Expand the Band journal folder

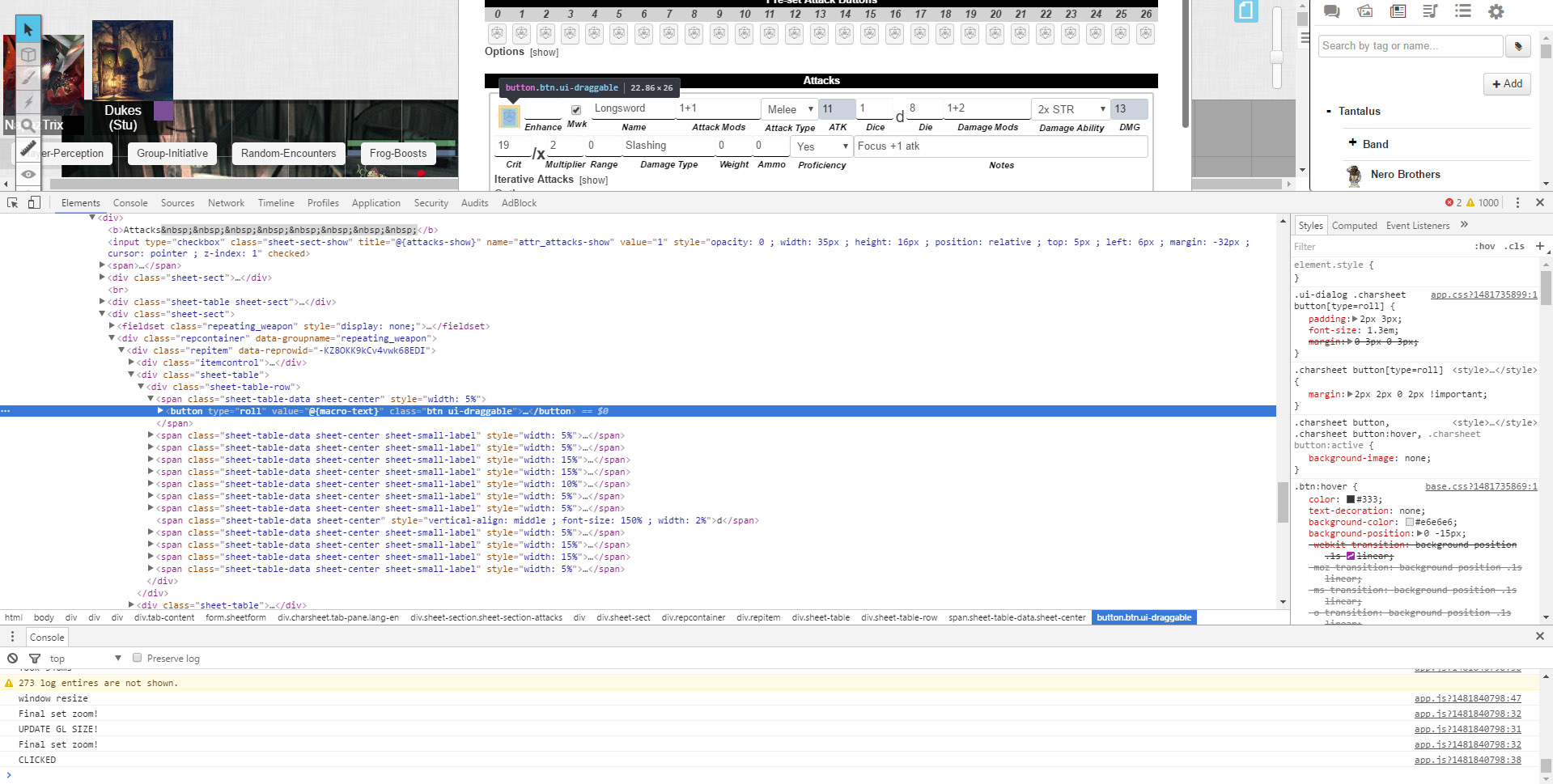1352,142
